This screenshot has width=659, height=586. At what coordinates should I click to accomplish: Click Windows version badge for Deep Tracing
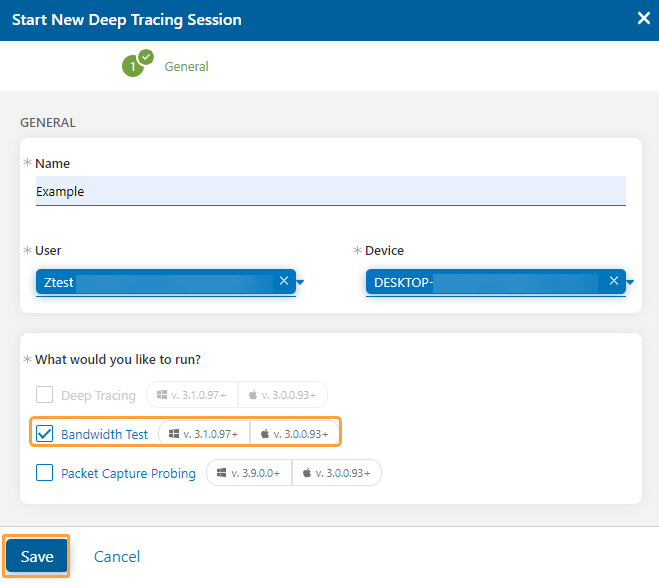(192, 395)
